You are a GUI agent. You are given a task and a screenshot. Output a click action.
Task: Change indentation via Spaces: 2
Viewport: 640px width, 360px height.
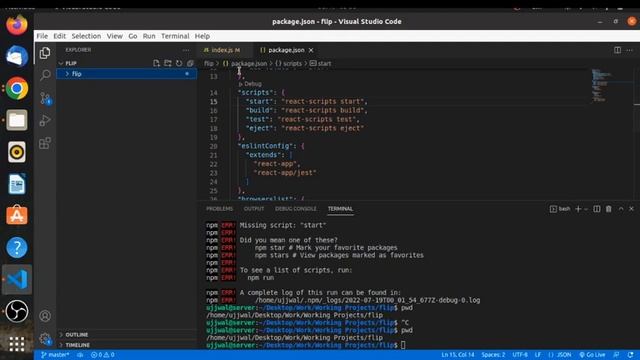tap(493, 355)
